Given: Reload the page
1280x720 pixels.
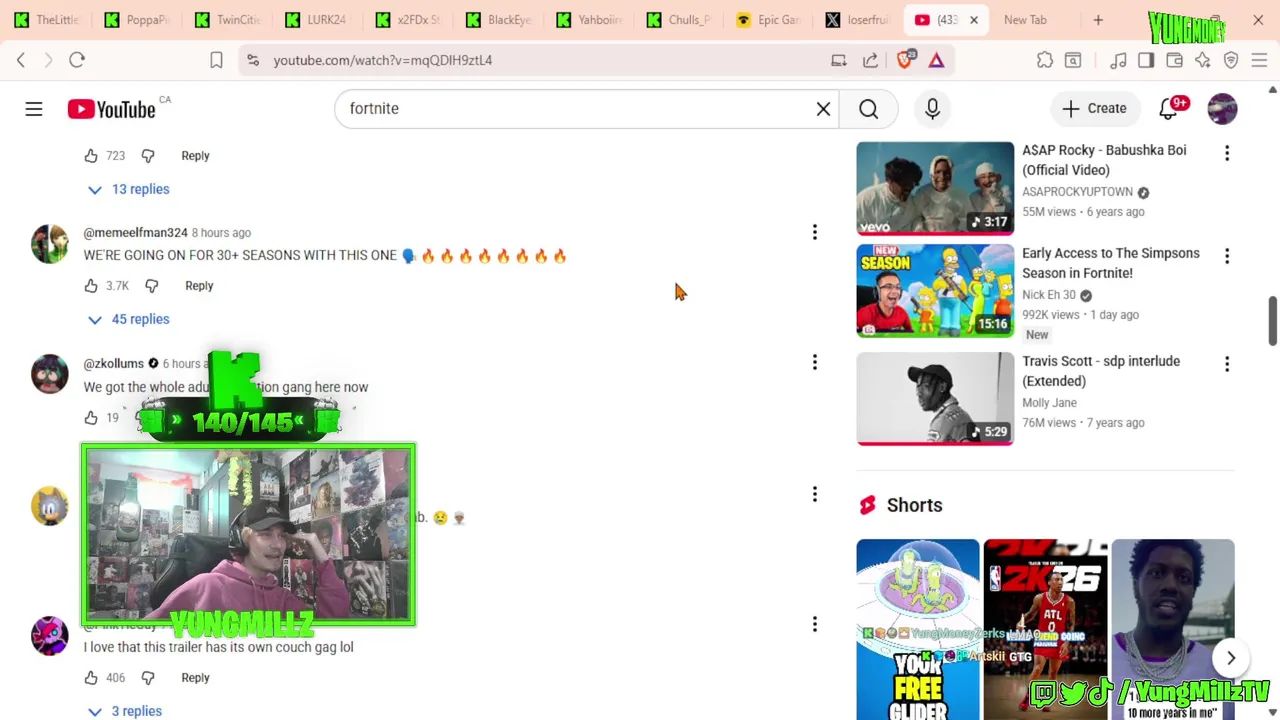Looking at the screenshot, I should click(x=77, y=60).
